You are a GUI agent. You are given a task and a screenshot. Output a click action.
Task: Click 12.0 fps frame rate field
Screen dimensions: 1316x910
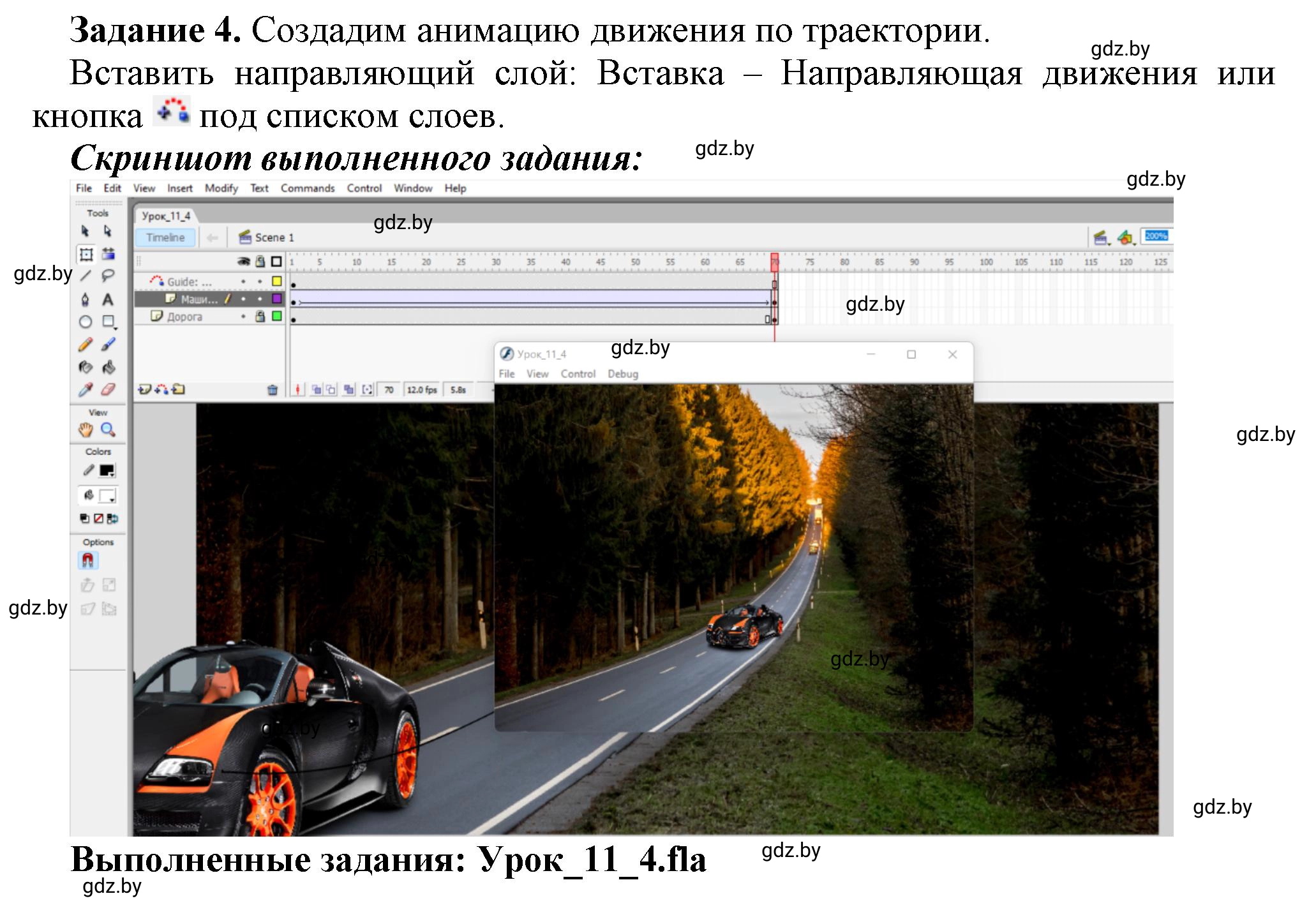[422, 389]
